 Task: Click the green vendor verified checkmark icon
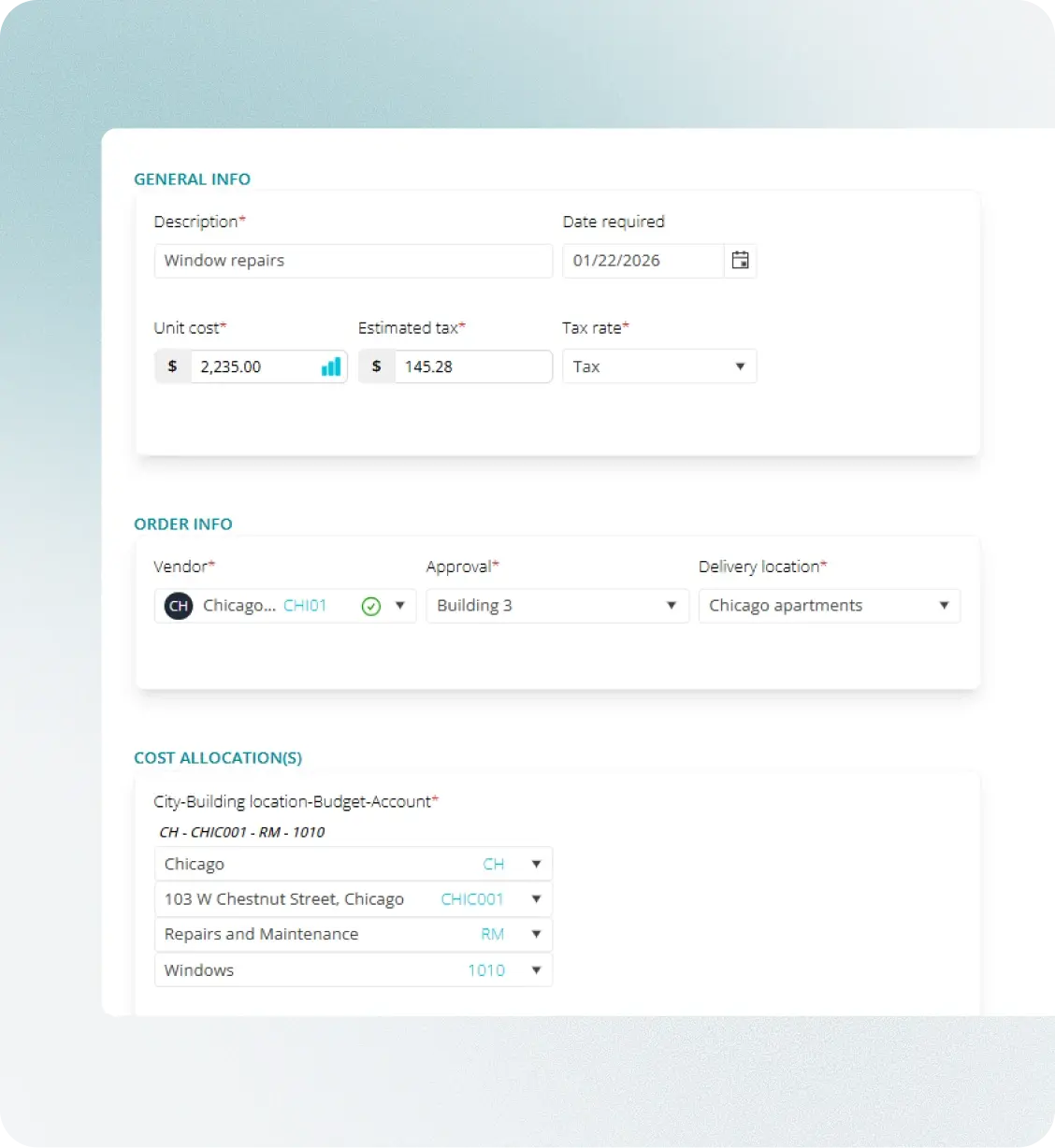pyautogui.click(x=371, y=607)
